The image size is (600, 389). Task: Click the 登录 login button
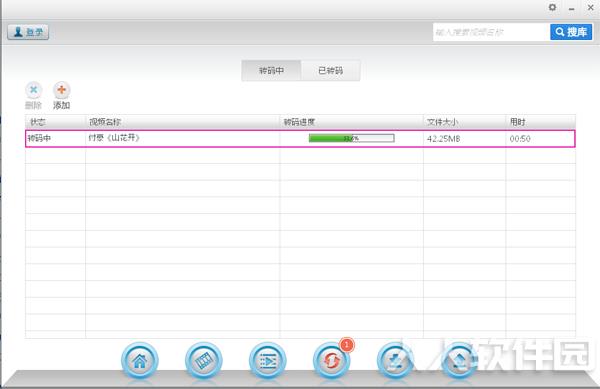[x=28, y=32]
